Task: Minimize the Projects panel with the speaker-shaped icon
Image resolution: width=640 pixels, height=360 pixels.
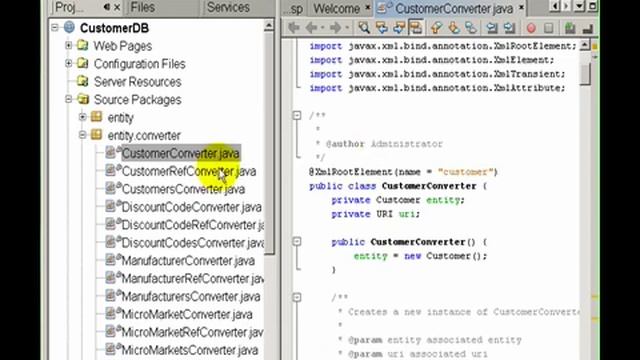Action: point(107,7)
